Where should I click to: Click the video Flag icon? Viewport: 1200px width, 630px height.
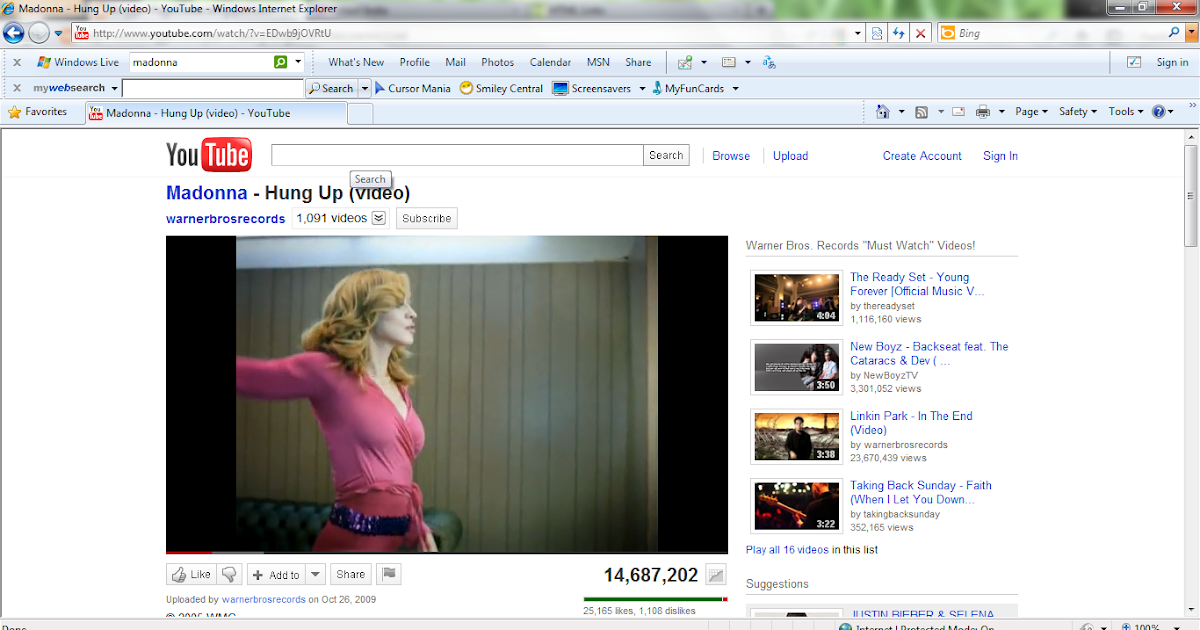pyautogui.click(x=388, y=574)
